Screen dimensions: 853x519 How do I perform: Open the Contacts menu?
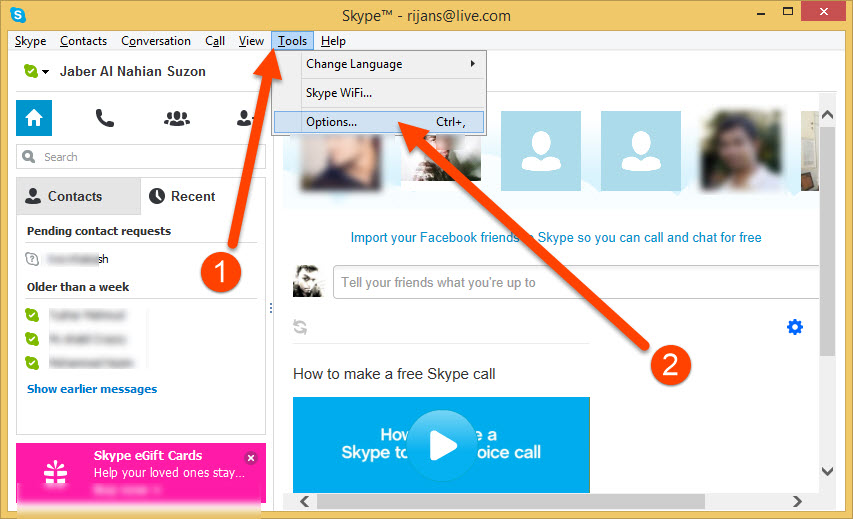click(83, 41)
